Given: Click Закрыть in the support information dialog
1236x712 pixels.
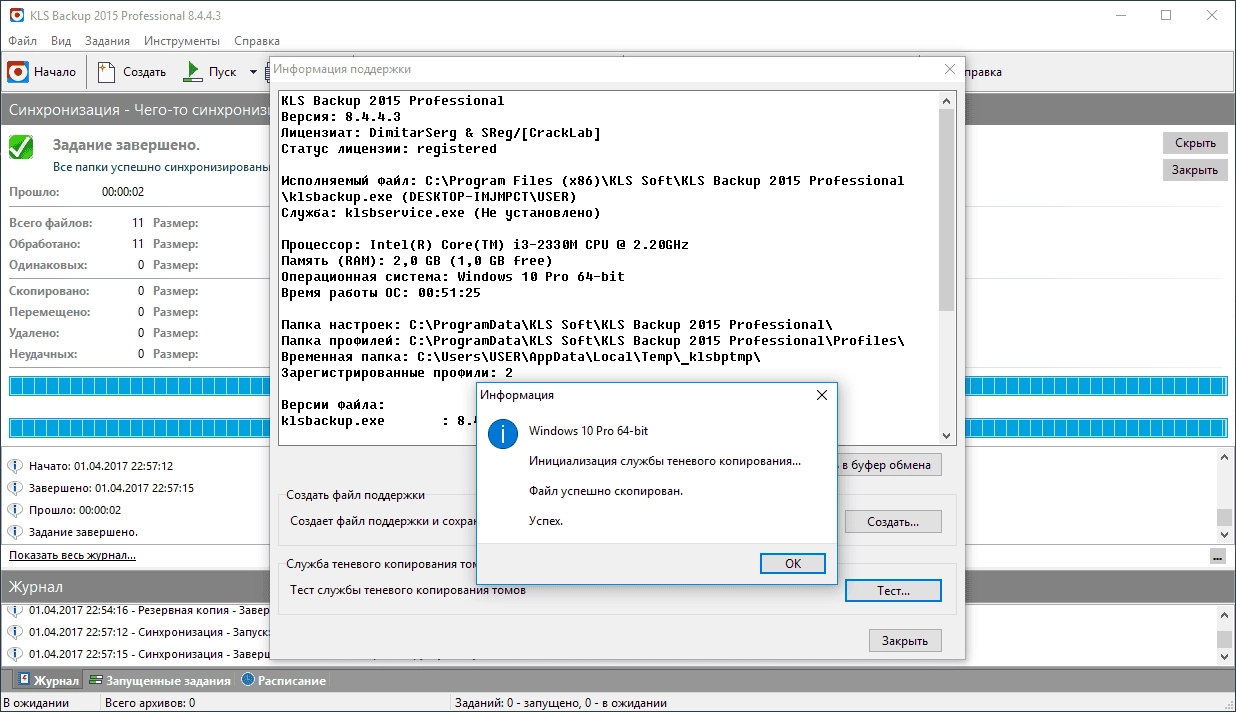Looking at the screenshot, I should pyautogui.click(x=905, y=641).
